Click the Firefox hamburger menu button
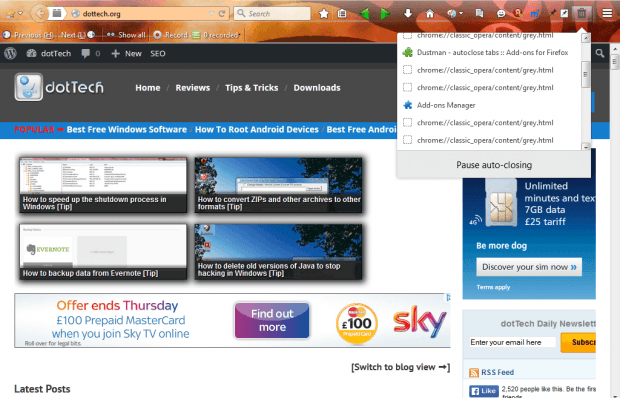This screenshot has width=620, height=398. [x=607, y=13]
